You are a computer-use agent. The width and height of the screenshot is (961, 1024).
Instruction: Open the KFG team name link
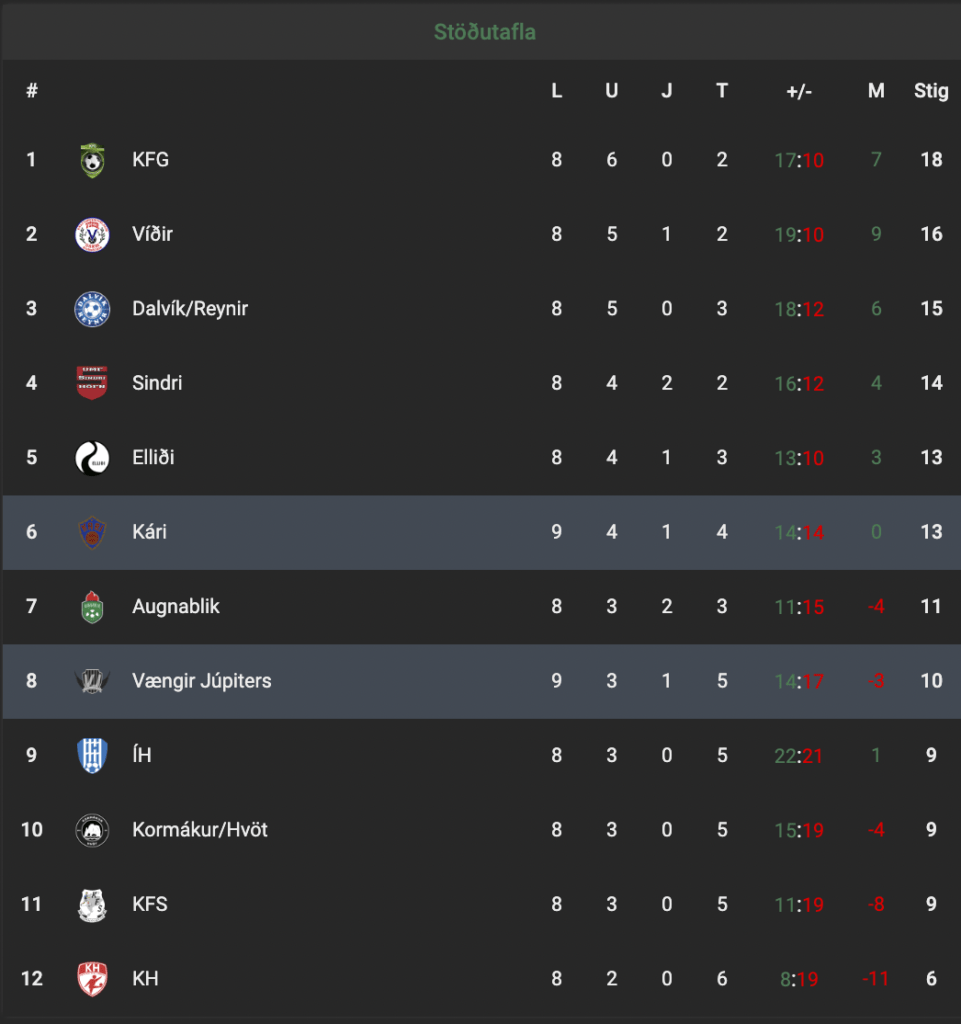tap(150, 160)
